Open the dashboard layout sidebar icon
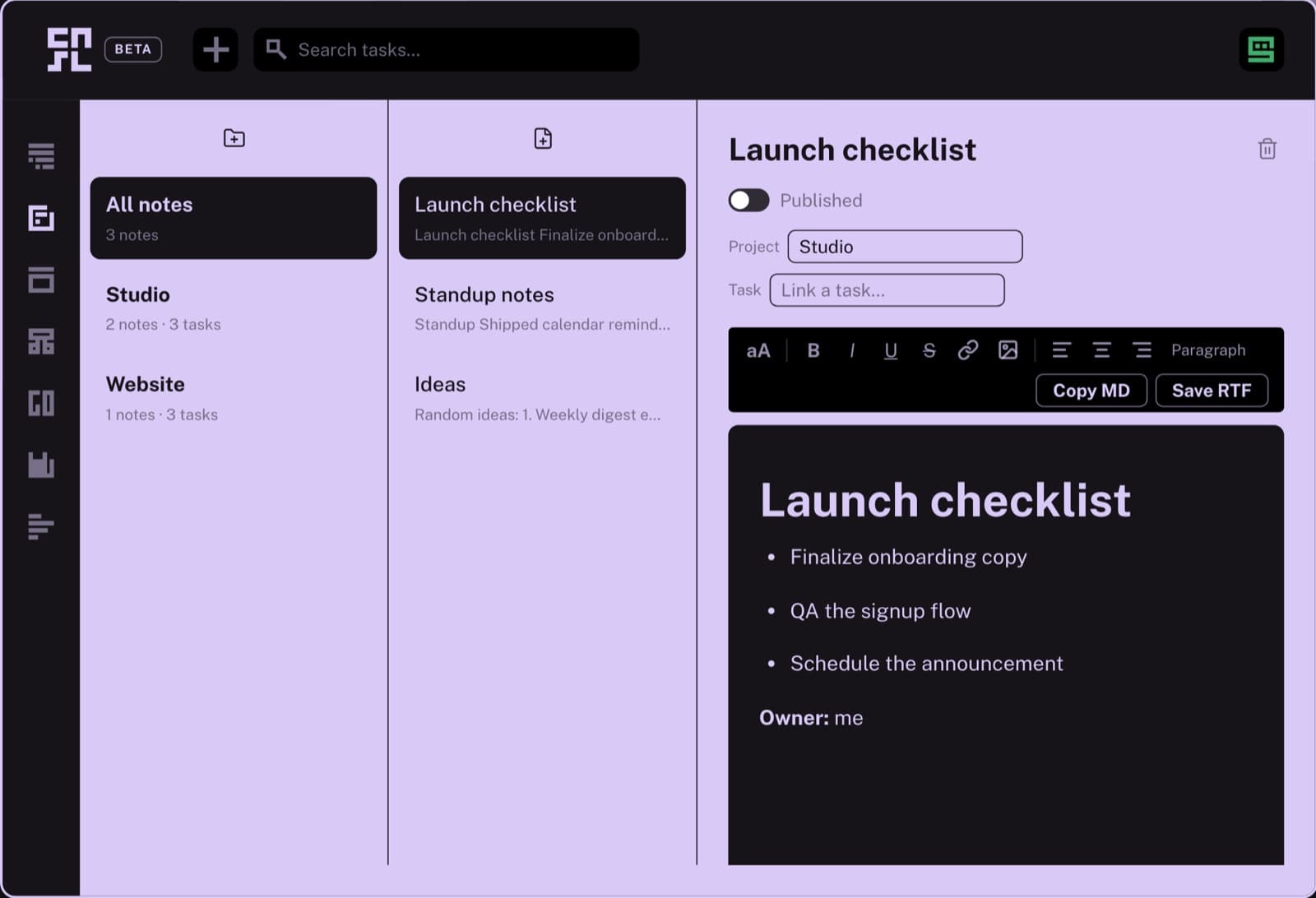This screenshot has height=898, width=1316. click(41, 341)
